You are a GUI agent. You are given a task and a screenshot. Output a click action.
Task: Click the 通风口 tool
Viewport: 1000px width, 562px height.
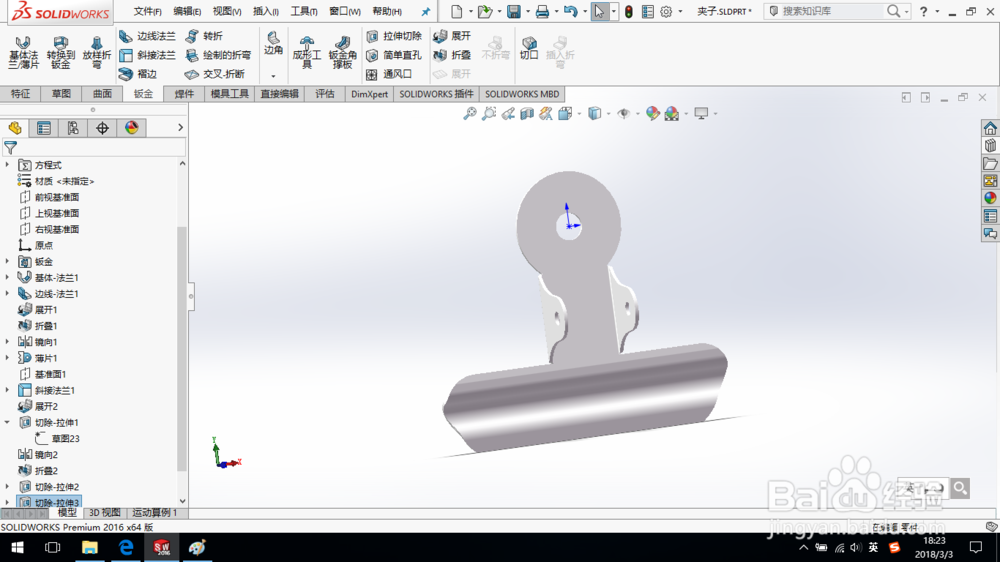[x=390, y=74]
